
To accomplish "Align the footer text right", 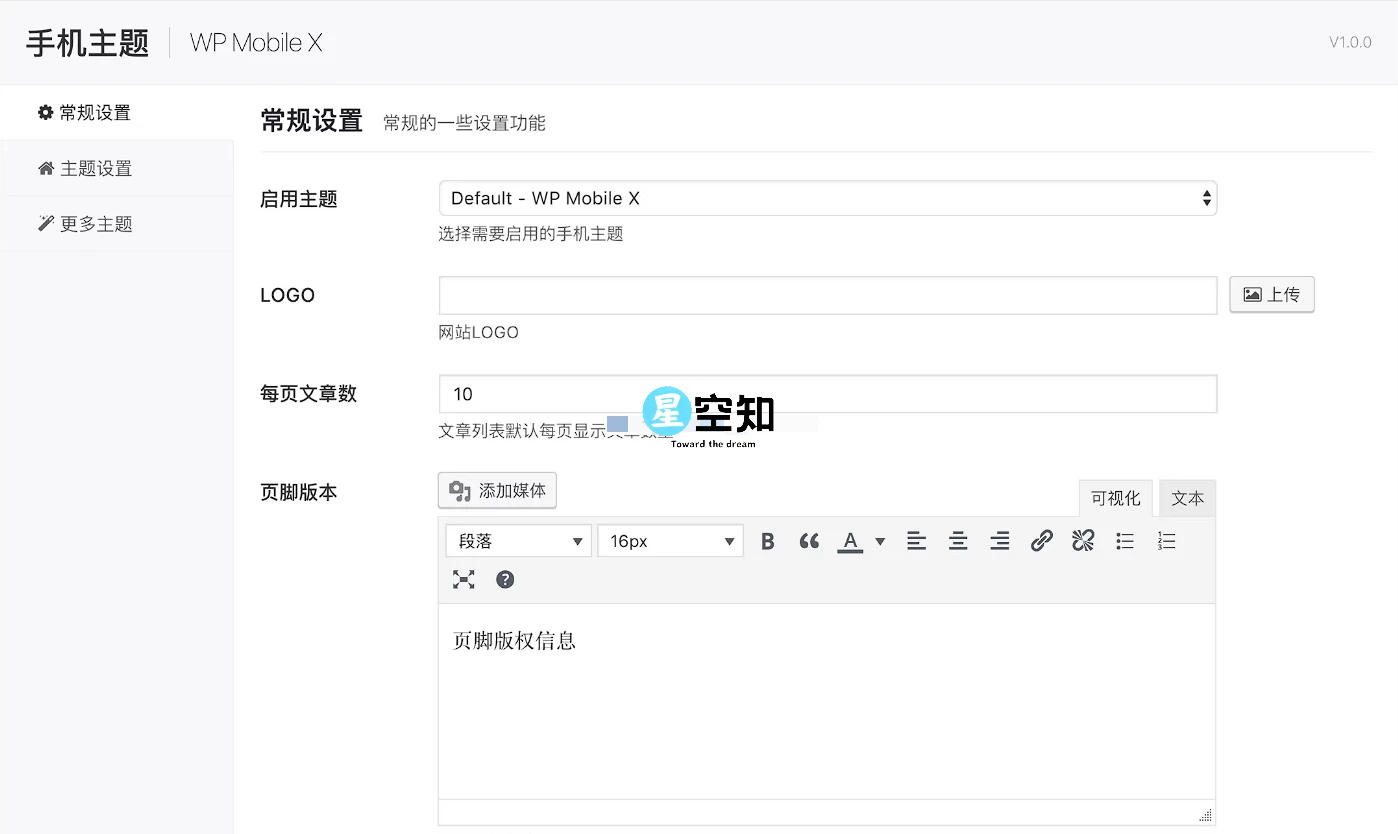I will click(999, 540).
